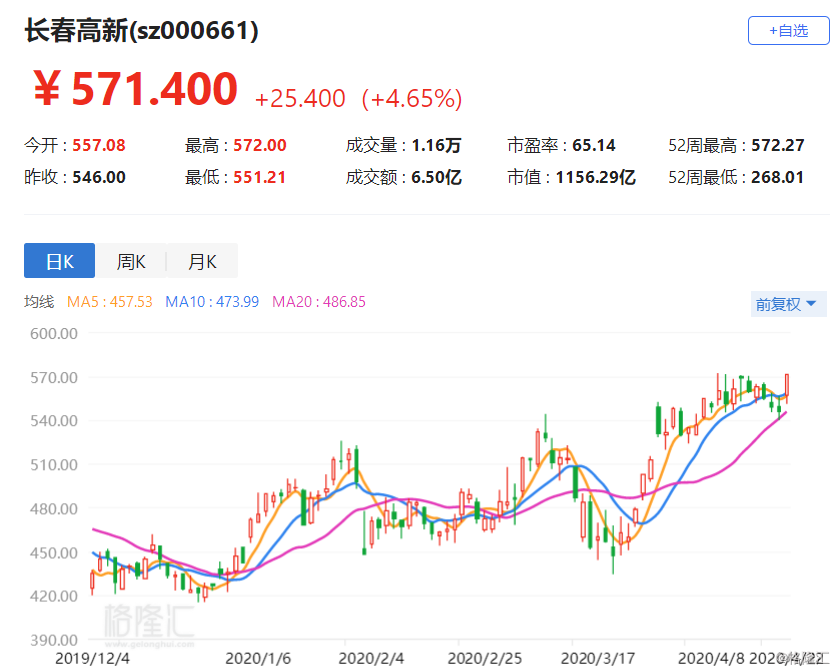Image resolution: width=837 pixels, height=672 pixels.
Task: Click the 420.00 y-axis label
Action: point(54,596)
